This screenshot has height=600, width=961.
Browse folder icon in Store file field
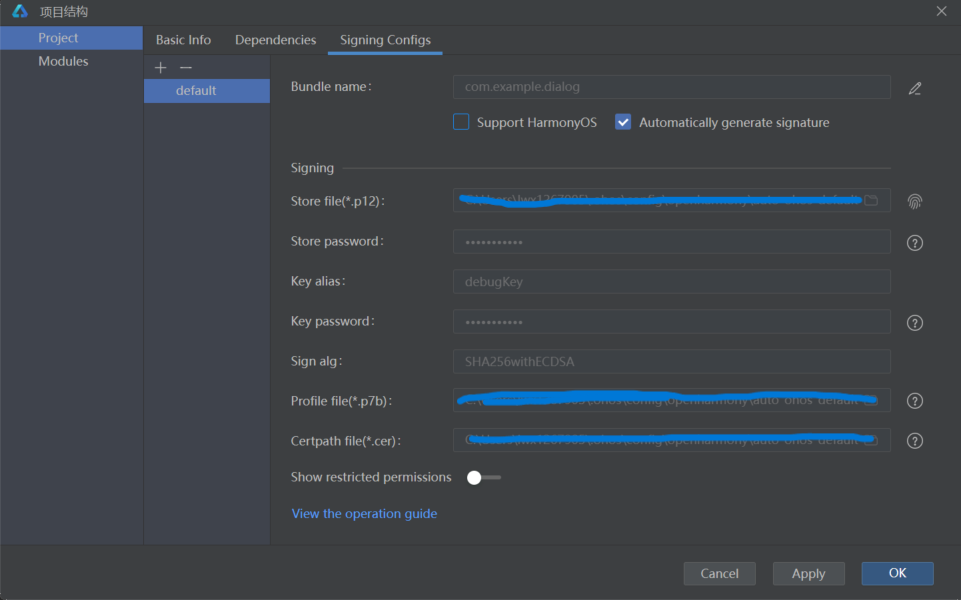[871, 201]
